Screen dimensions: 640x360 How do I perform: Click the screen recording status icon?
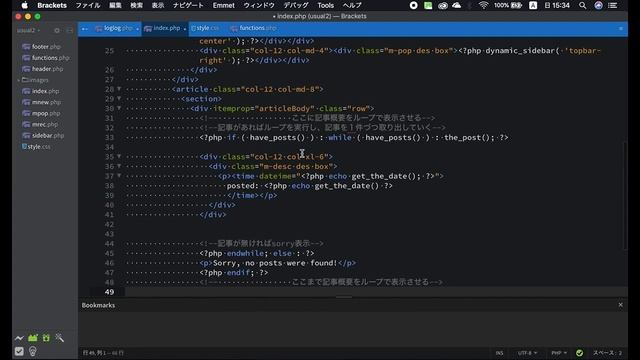(x=413, y=5)
